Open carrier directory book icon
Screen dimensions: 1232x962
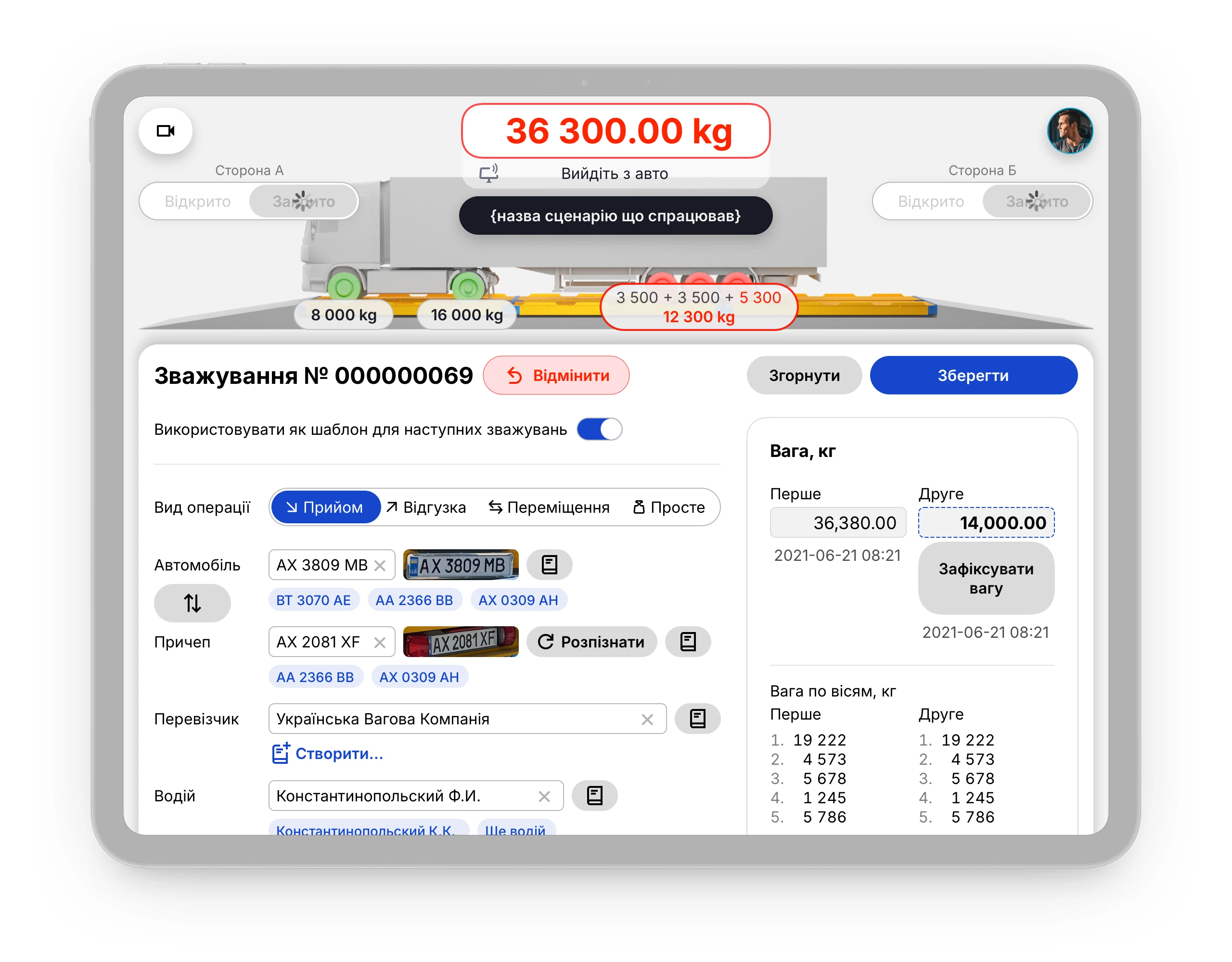click(697, 719)
